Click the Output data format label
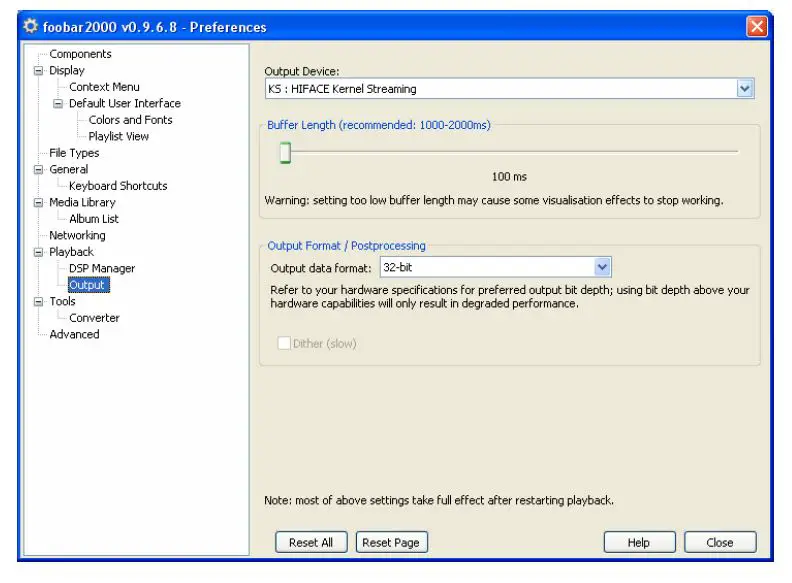The height and width of the screenshot is (583, 792). tap(321, 268)
